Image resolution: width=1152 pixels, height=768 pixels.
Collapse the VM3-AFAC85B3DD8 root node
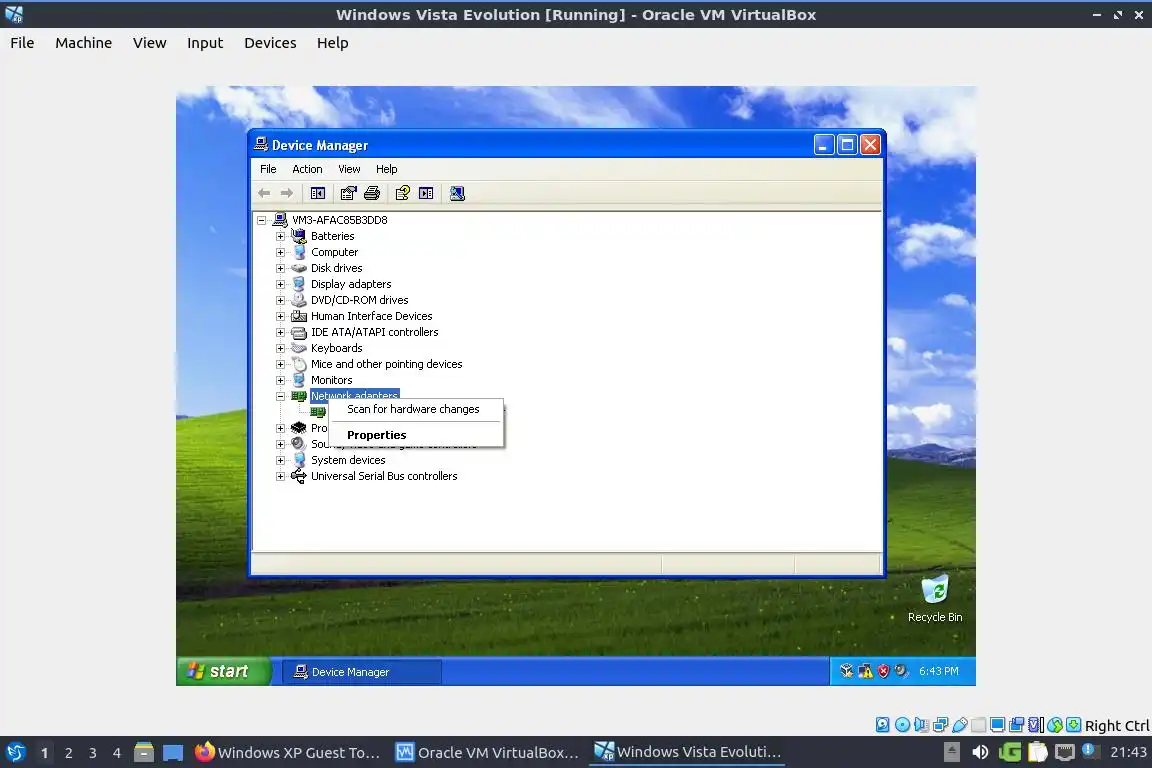click(261, 220)
